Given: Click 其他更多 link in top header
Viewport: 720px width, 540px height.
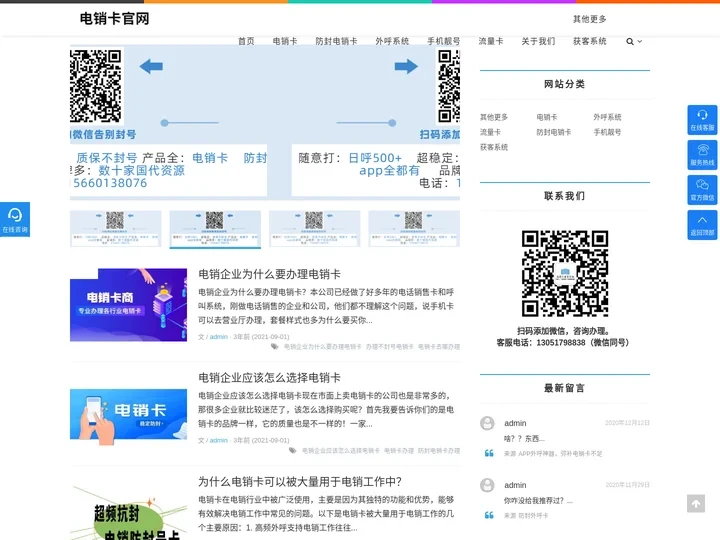Looking at the screenshot, I should [590, 19].
